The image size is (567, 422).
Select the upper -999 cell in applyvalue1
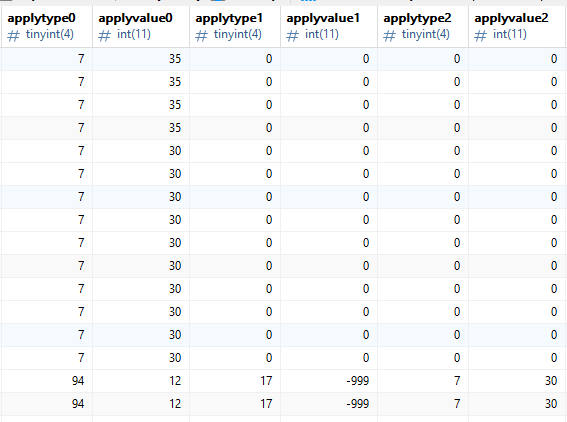coord(329,381)
